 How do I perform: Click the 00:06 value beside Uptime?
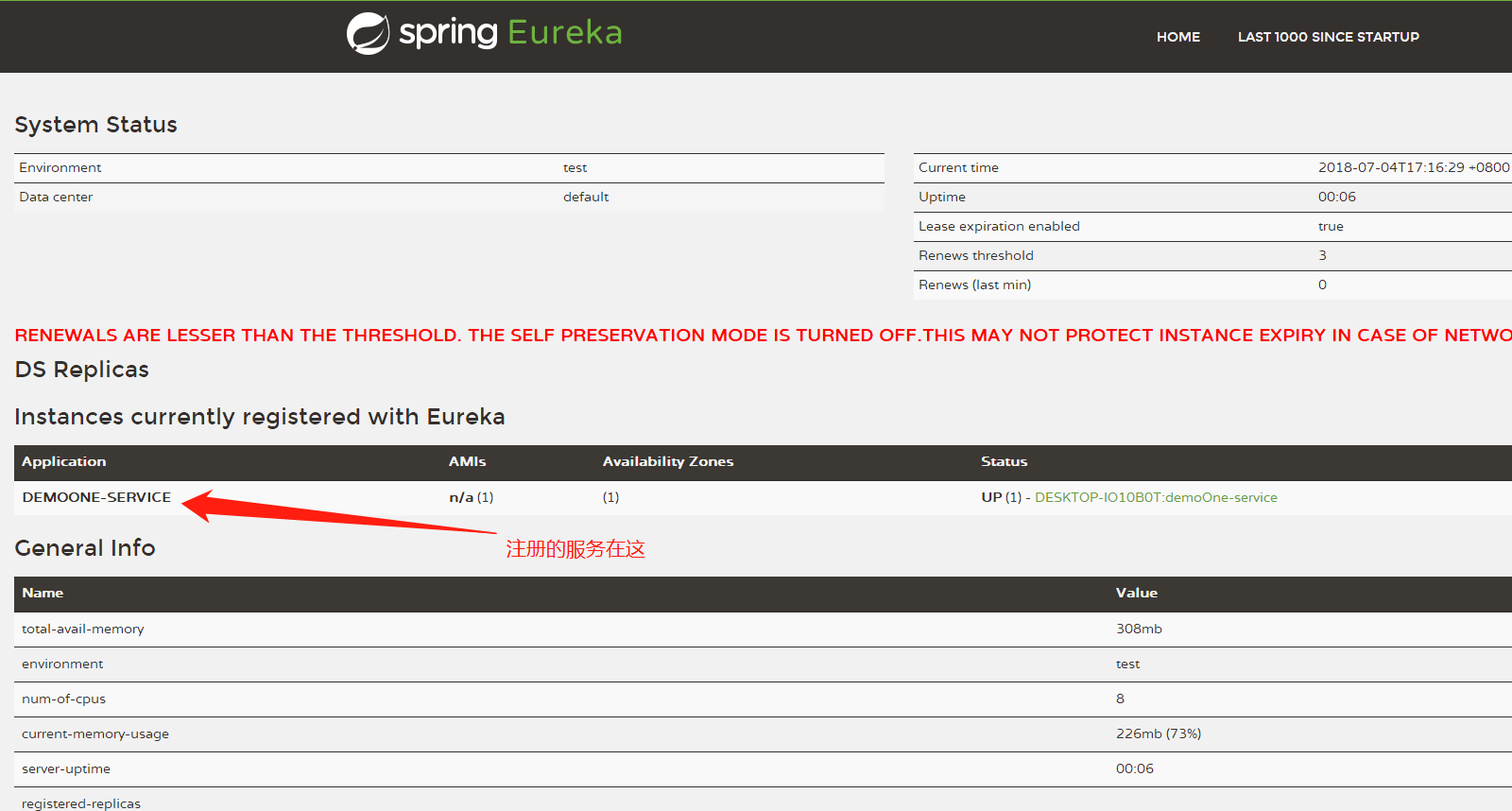click(1337, 197)
